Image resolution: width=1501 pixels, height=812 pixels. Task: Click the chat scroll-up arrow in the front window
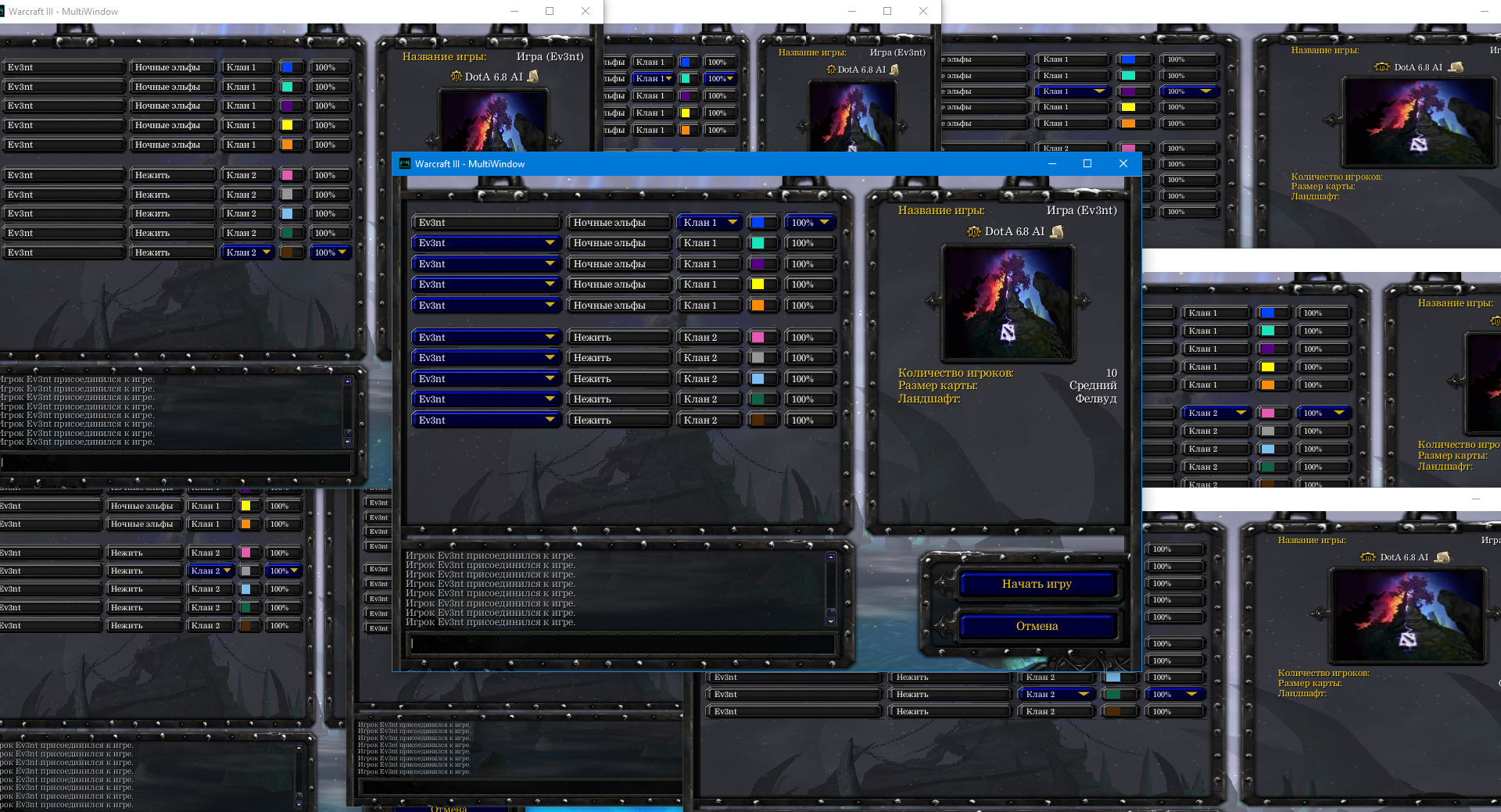click(831, 557)
